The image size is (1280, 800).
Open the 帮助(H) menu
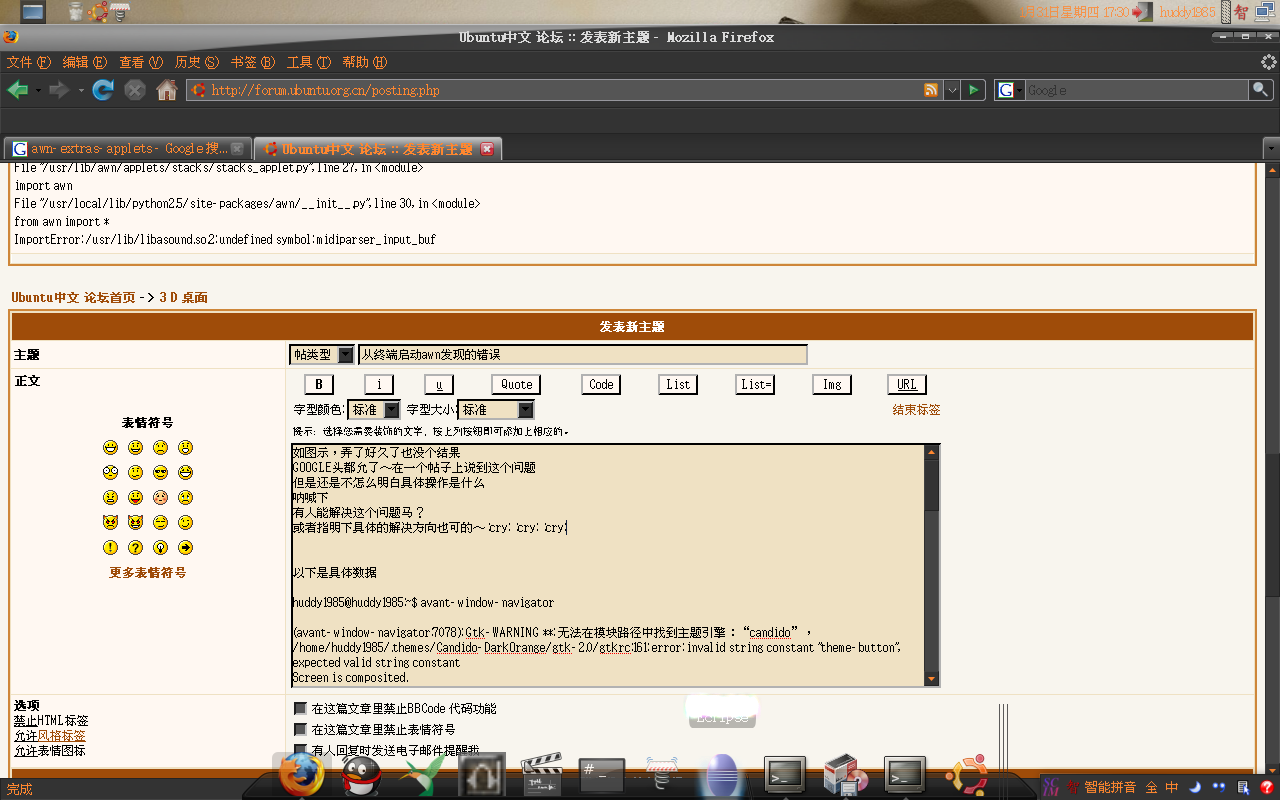pyautogui.click(x=364, y=62)
